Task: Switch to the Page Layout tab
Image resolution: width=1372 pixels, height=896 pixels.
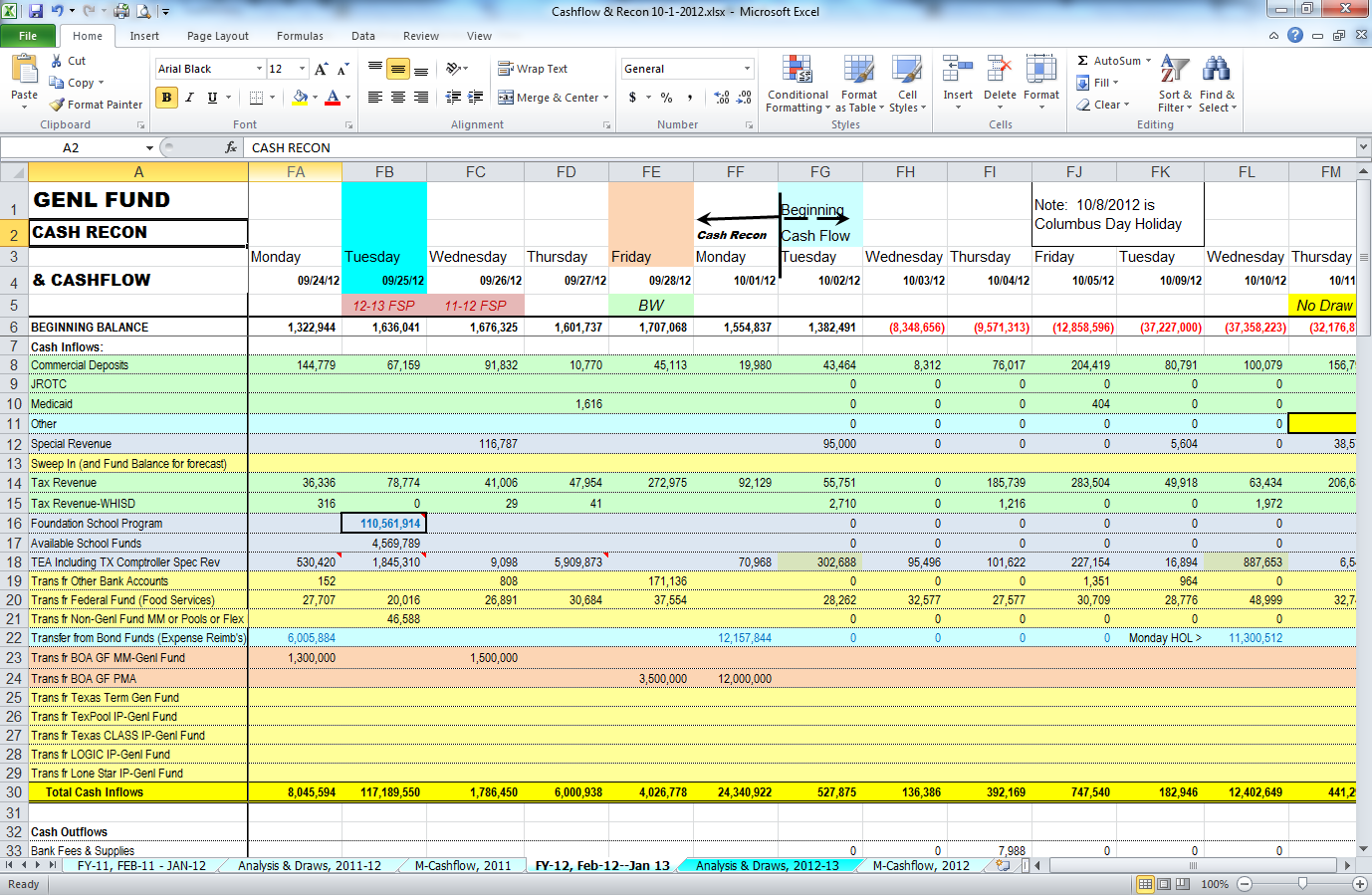Action: (218, 36)
